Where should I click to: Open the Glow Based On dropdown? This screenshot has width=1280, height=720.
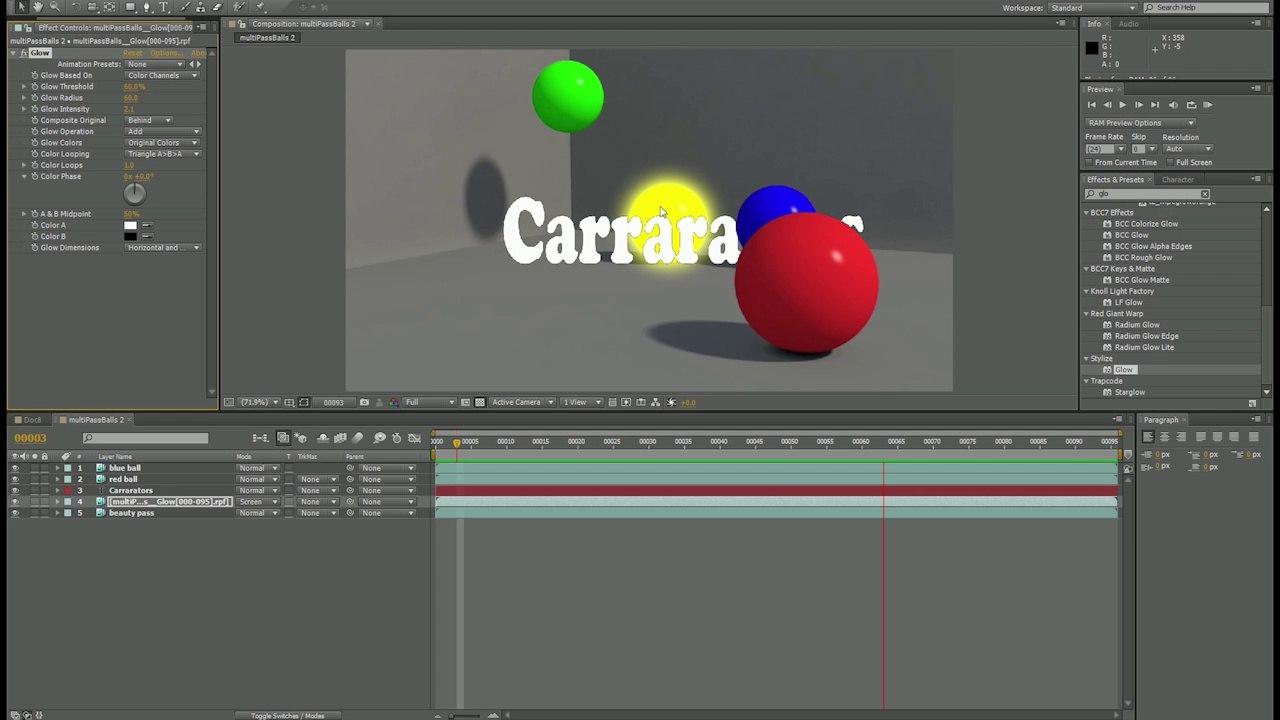pos(162,76)
